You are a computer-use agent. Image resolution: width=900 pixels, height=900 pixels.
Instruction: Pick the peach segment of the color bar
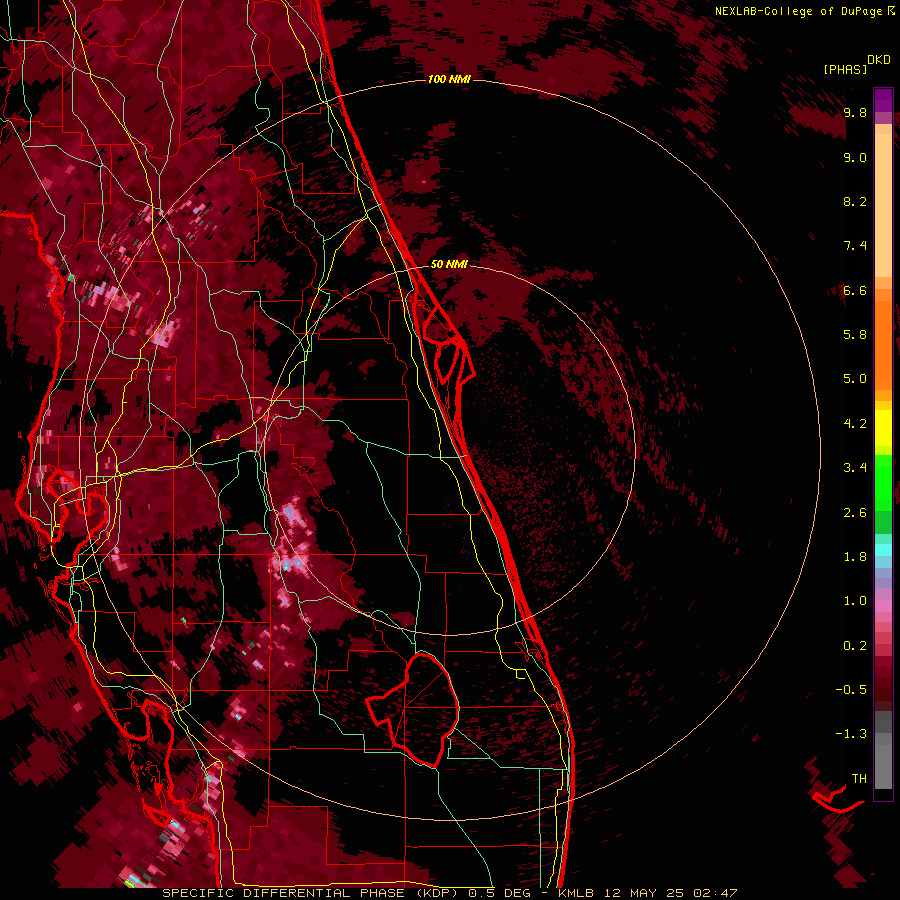(883, 207)
